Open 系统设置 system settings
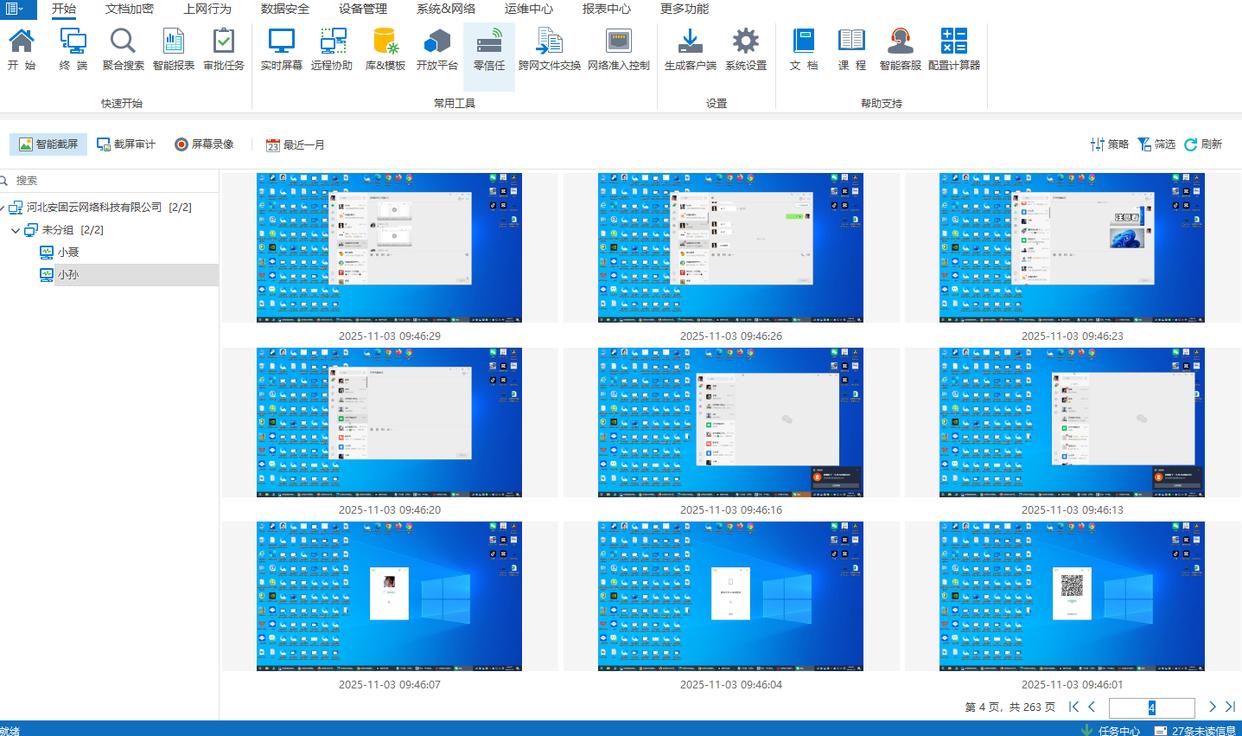 coord(745,48)
